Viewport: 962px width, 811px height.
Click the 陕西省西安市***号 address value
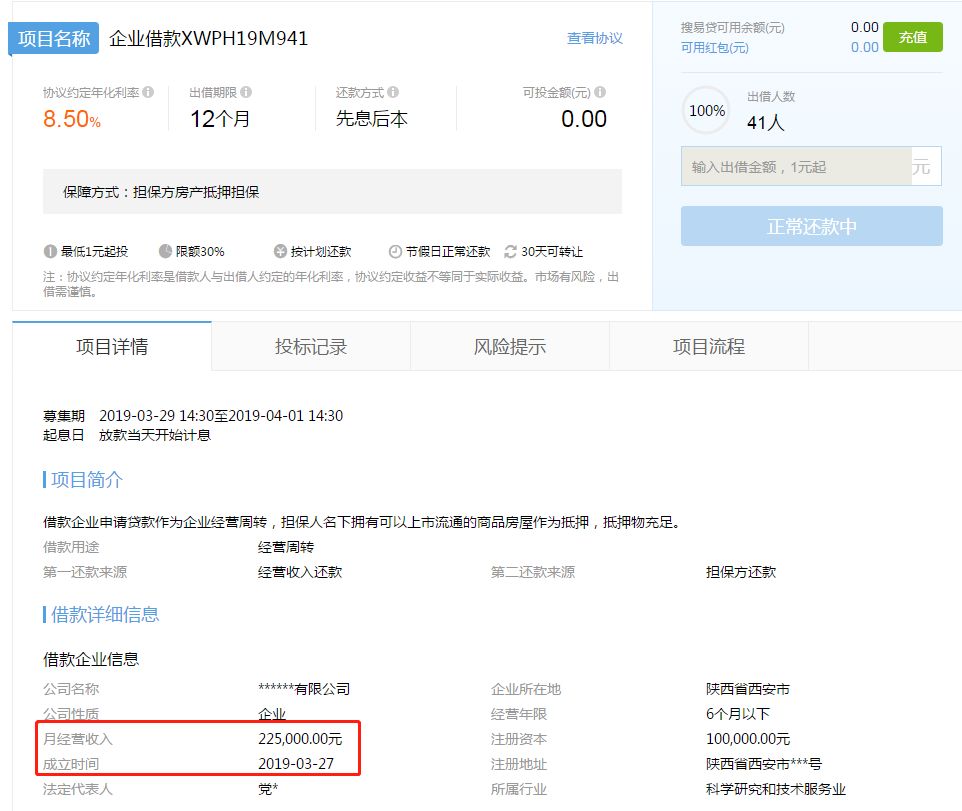pyautogui.click(x=763, y=764)
